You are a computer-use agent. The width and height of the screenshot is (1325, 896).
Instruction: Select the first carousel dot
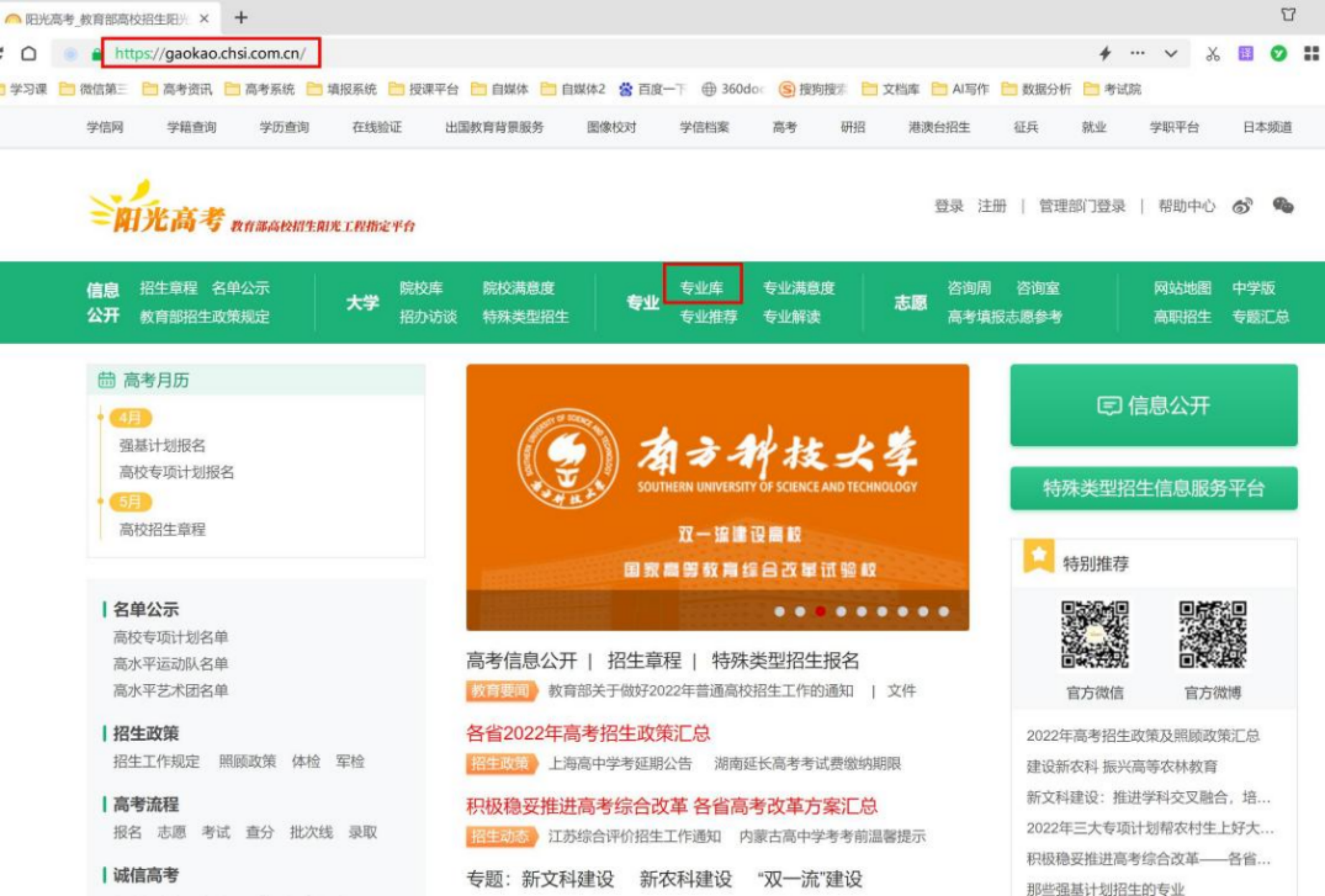click(x=779, y=612)
